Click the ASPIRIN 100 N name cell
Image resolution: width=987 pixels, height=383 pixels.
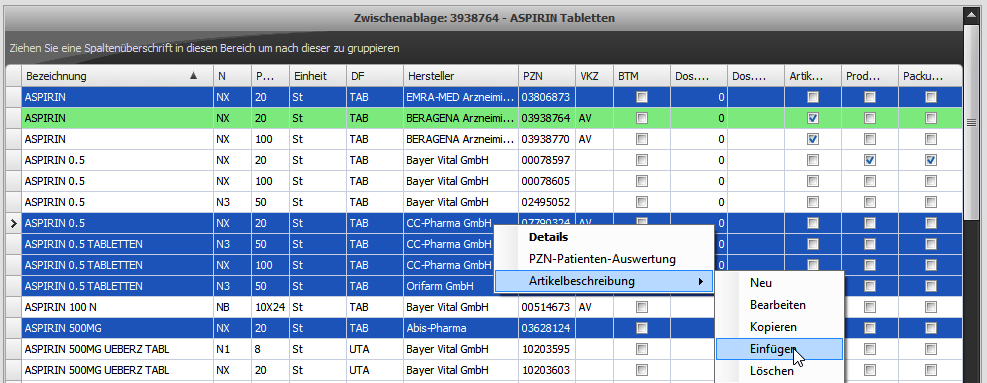(x=118, y=307)
